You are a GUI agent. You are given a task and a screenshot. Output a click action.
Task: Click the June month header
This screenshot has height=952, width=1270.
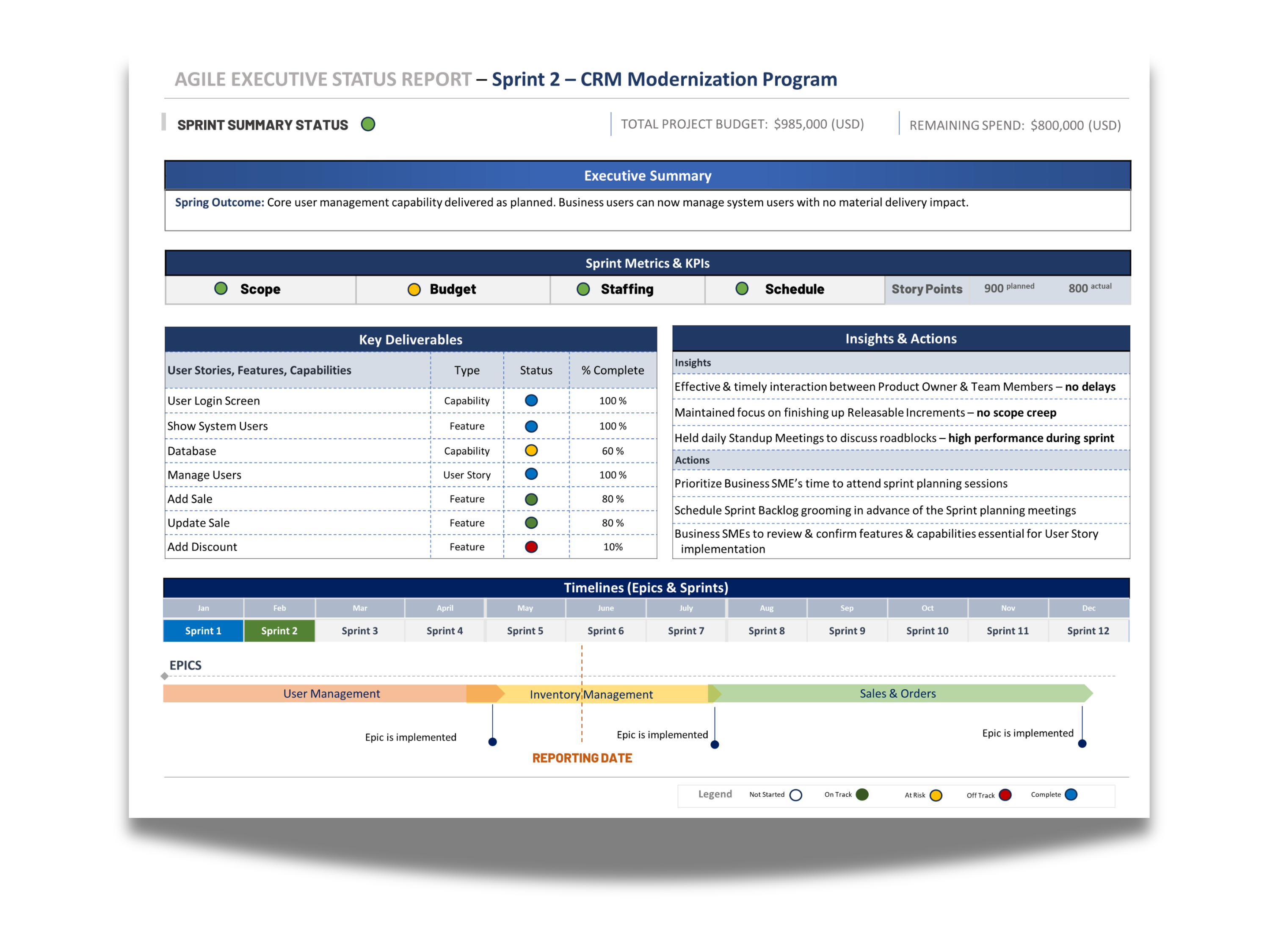[x=606, y=608]
